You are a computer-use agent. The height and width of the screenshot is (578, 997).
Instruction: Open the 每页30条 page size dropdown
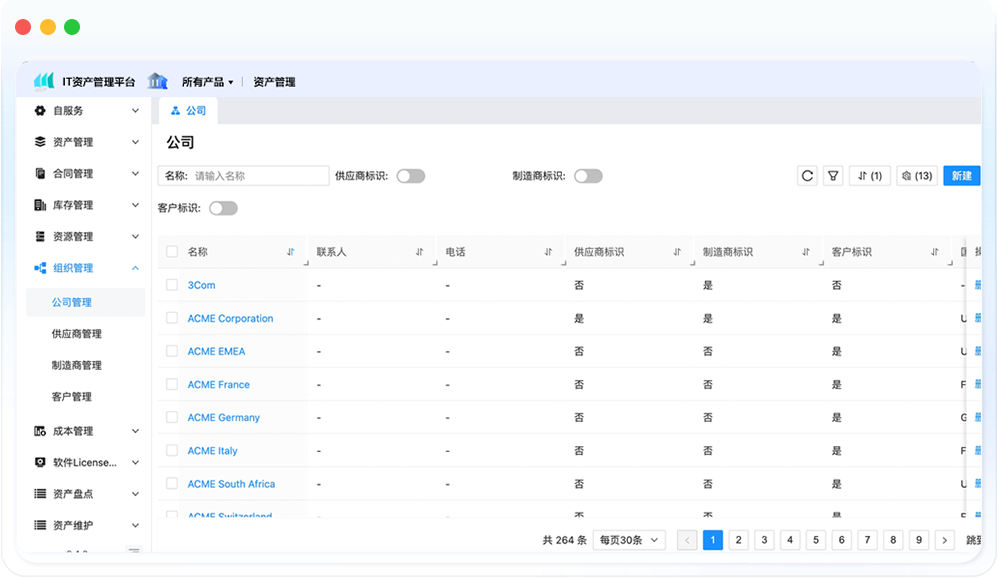(x=629, y=540)
